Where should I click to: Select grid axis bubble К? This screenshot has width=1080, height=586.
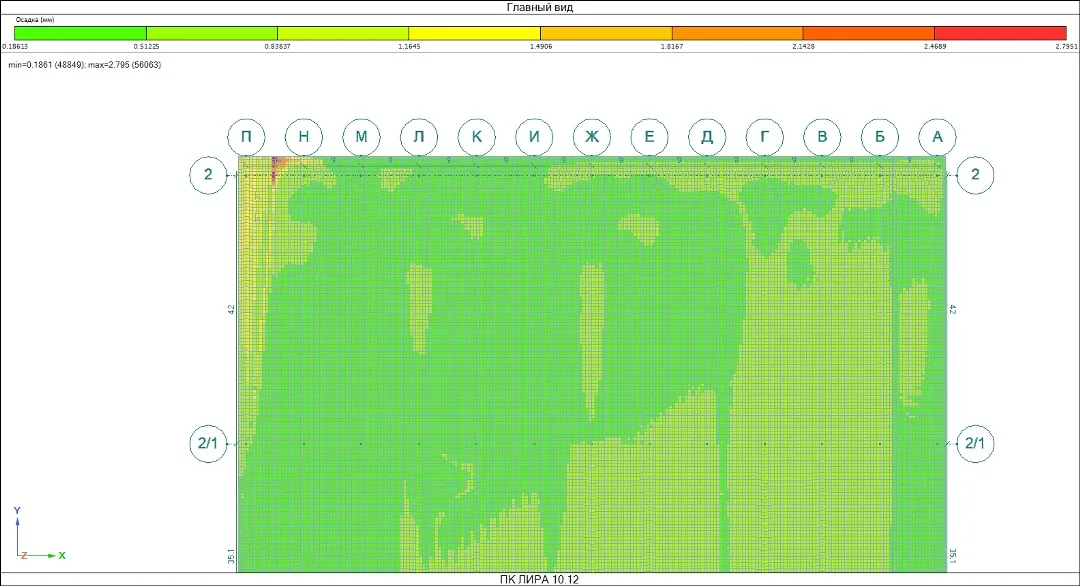[477, 136]
